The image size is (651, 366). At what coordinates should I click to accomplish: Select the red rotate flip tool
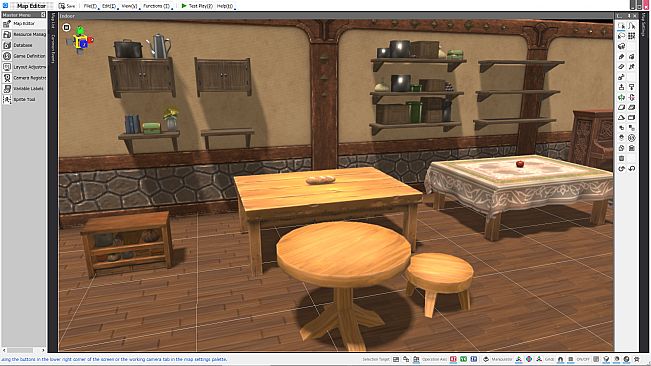click(x=631, y=98)
